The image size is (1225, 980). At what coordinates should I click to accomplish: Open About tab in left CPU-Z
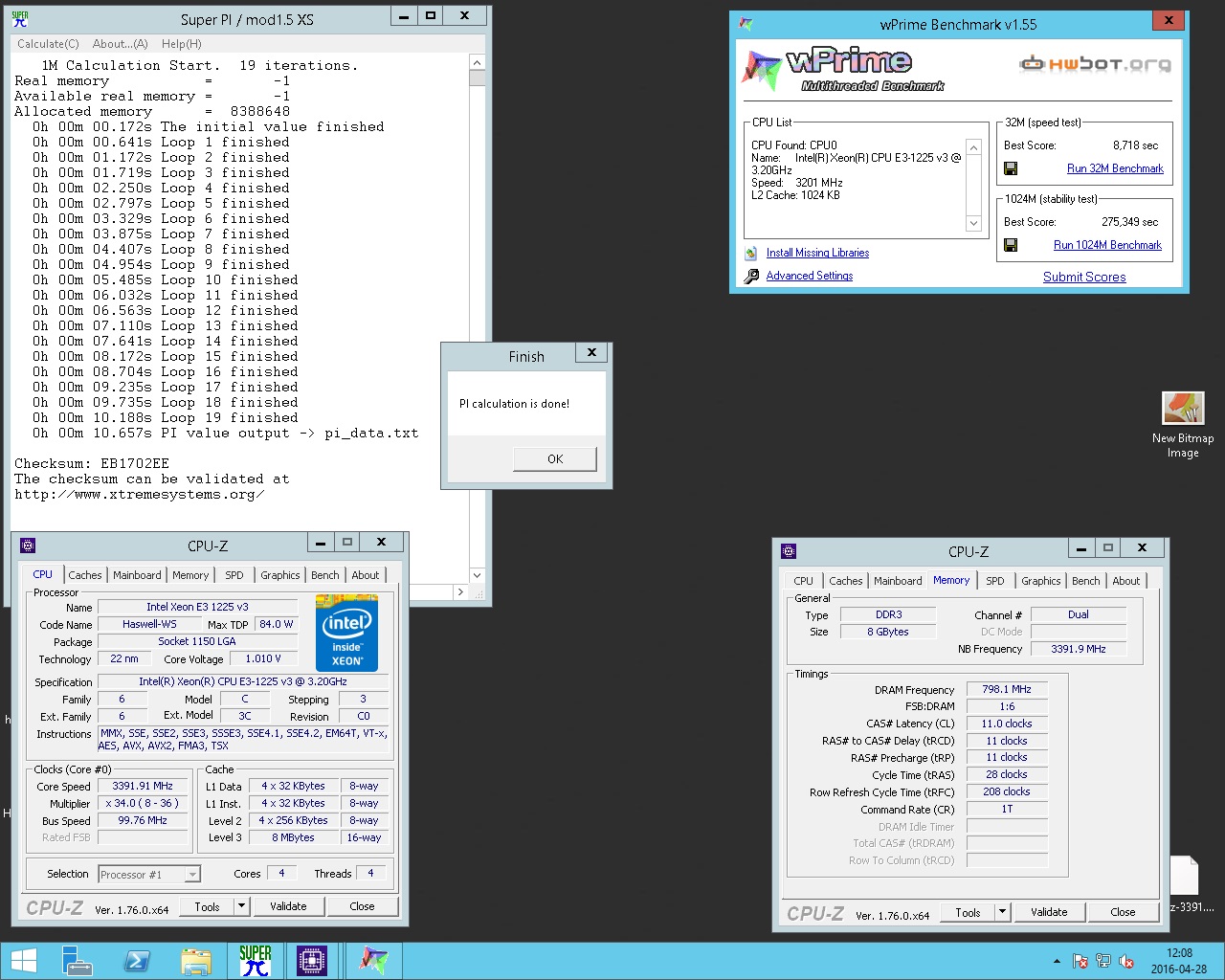pyautogui.click(x=366, y=575)
